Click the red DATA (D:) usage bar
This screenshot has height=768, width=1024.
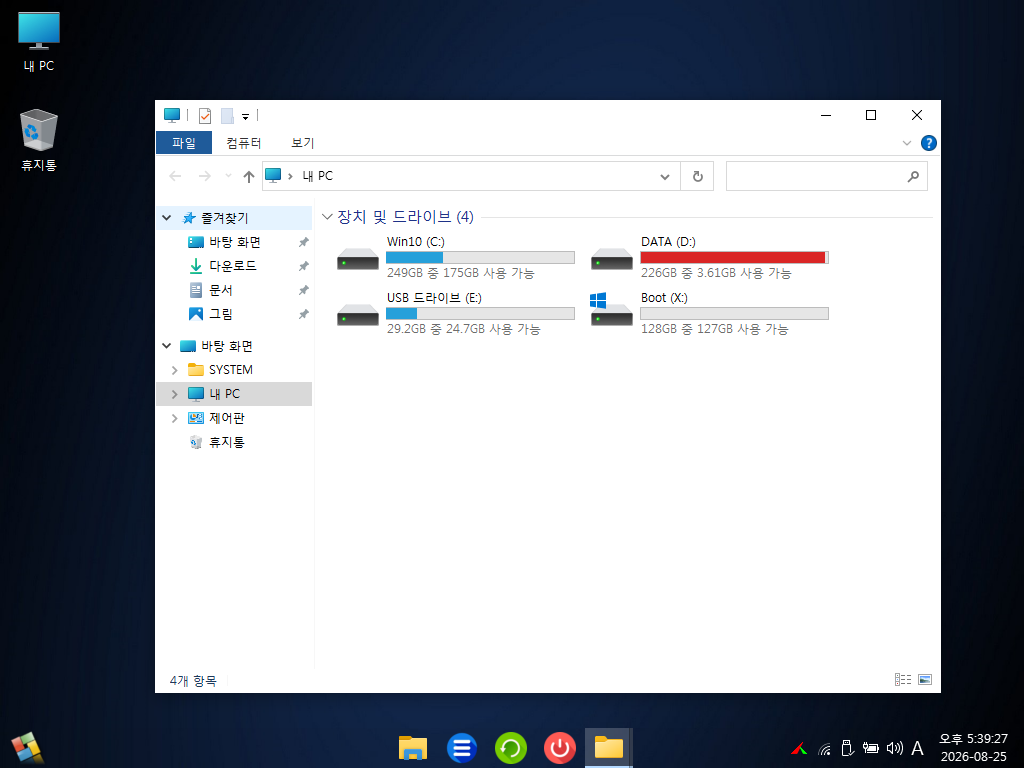(735, 257)
